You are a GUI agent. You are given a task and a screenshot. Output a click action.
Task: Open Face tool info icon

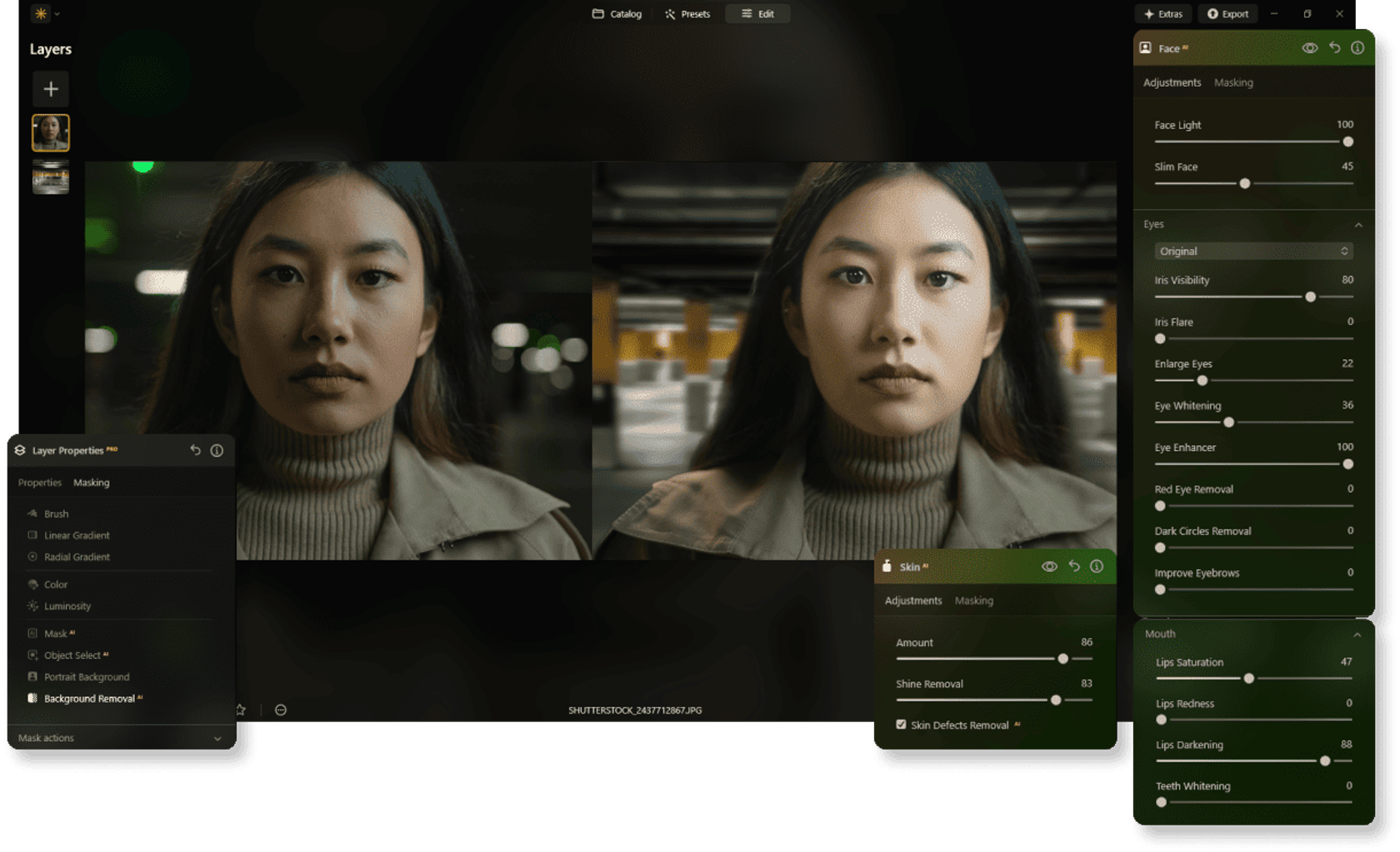click(x=1357, y=48)
